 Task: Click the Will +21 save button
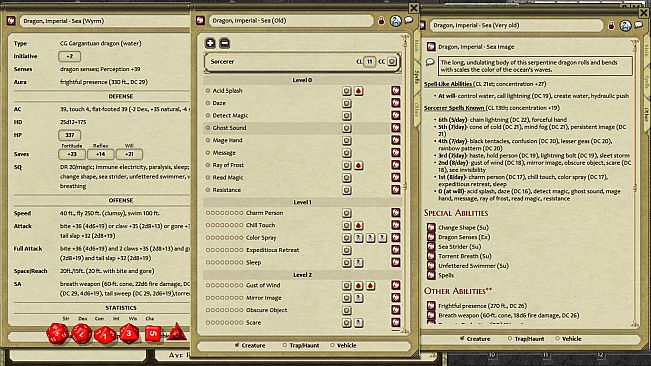129,154
